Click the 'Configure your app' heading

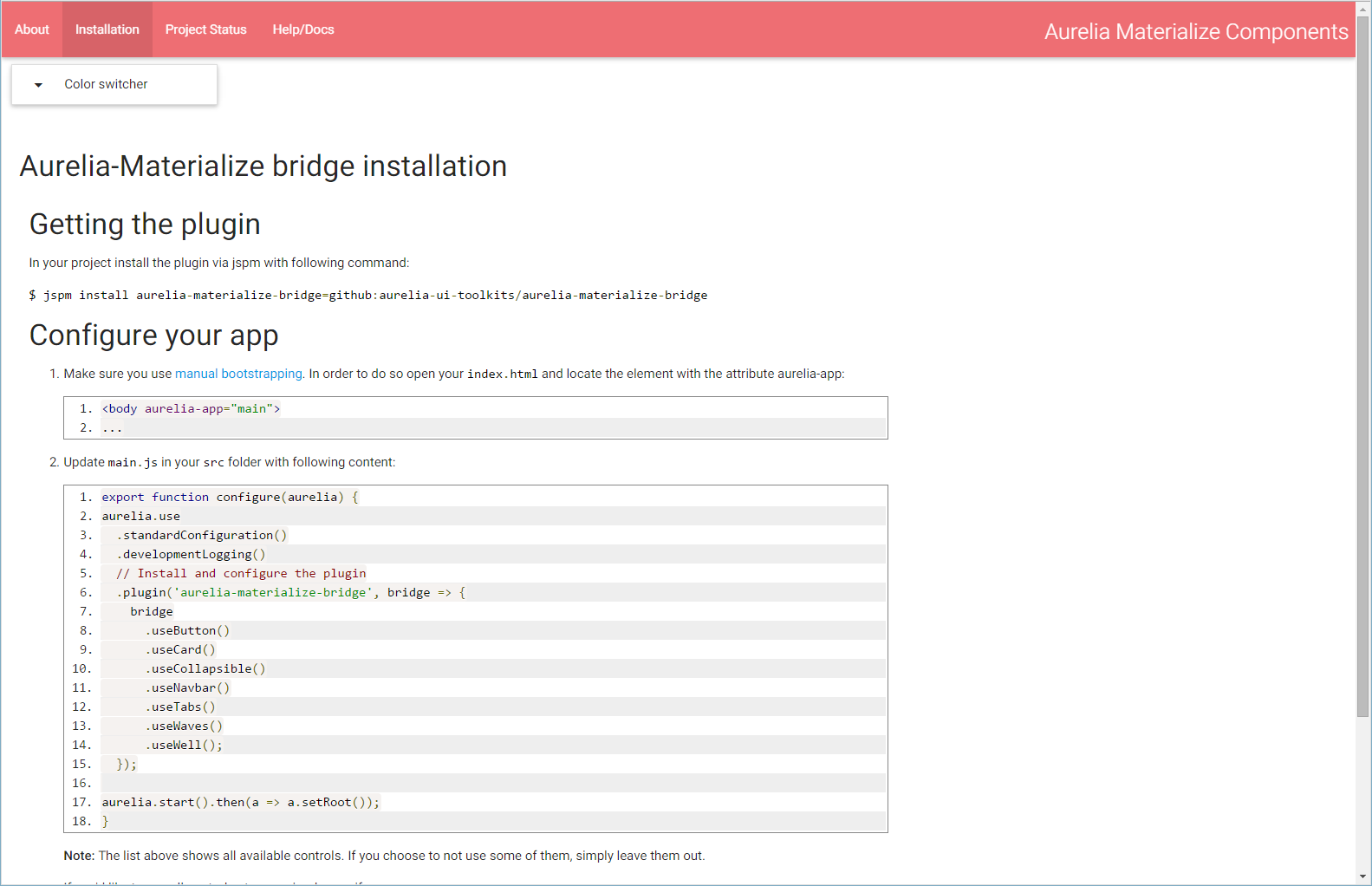click(x=154, y=336)
